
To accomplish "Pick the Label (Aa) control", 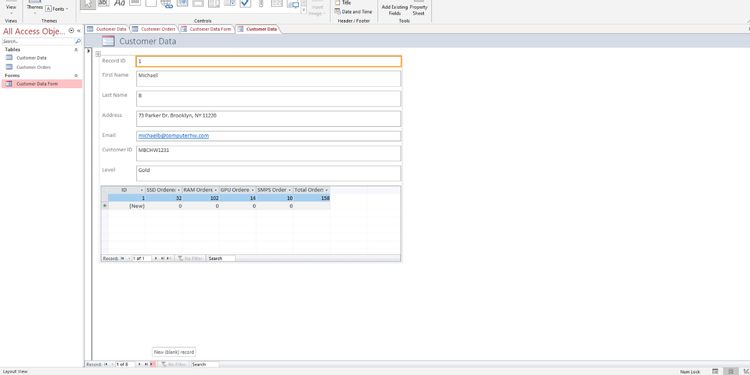I will tap(119, 4).
